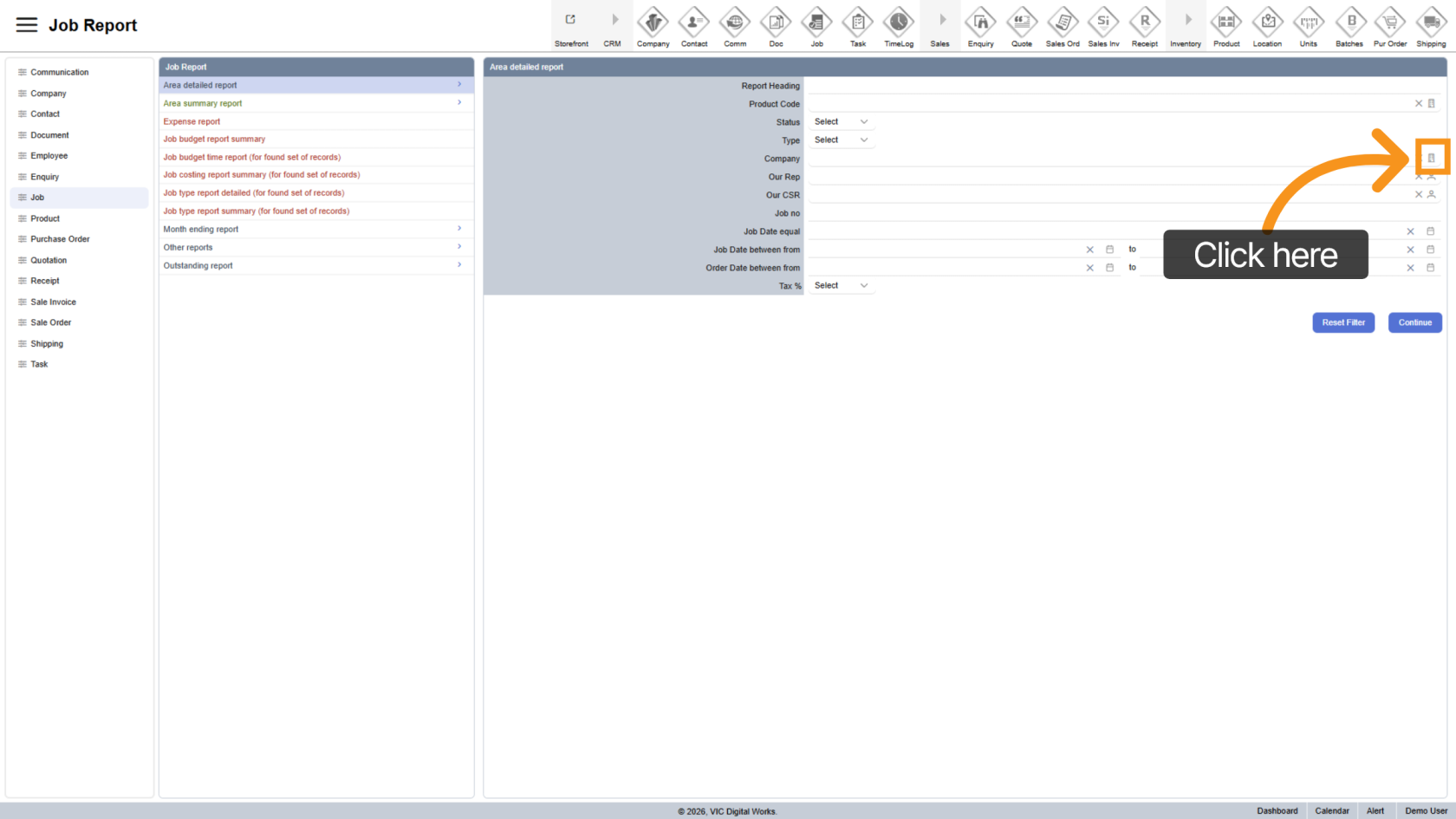This screenshot has height=819, width=1456.
Task: Open the Company module icon in toolbar
Action: click(653, 23)
